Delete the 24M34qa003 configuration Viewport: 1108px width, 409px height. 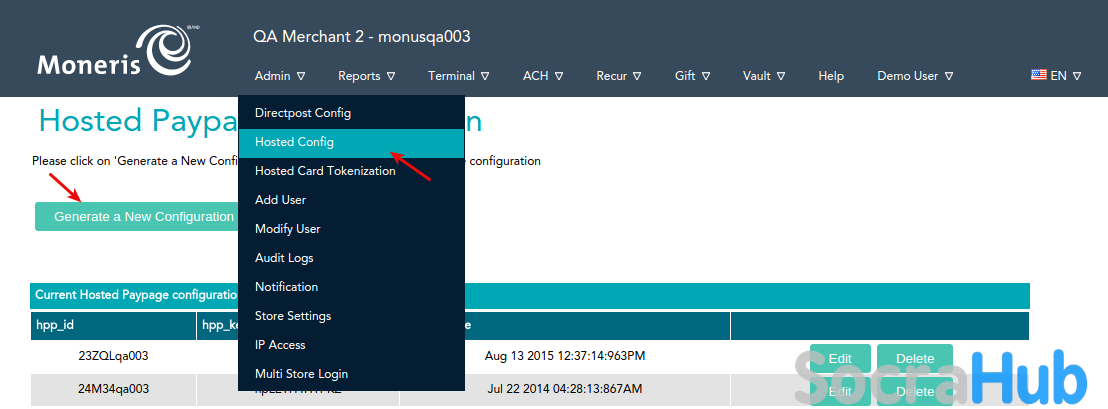click(915, 391)
